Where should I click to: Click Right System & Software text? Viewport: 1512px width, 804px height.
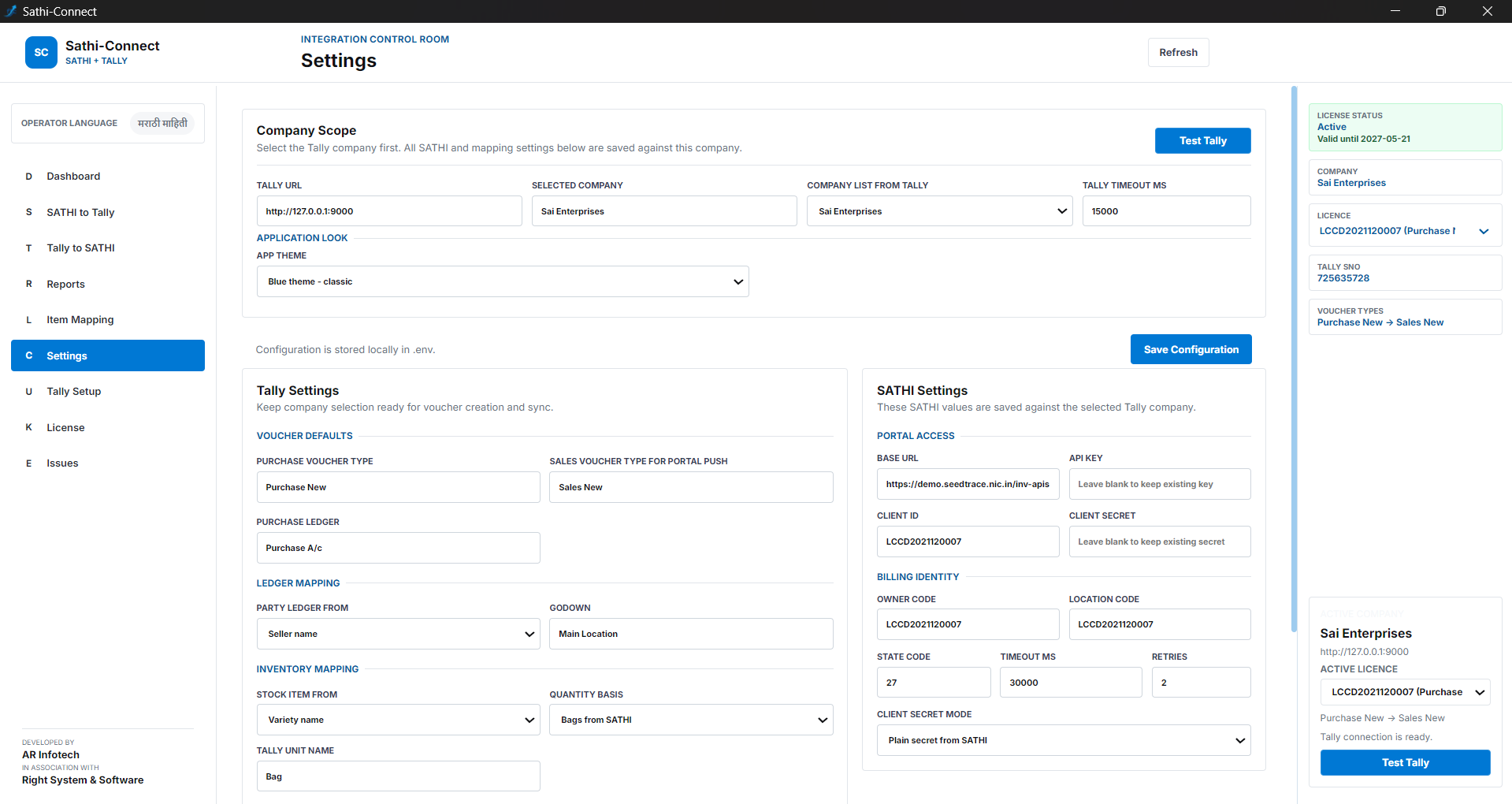pos(83,780)
